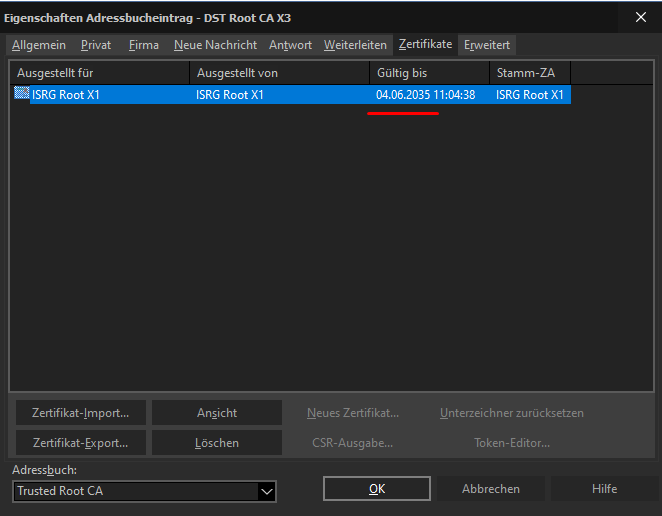Cancel with the Abbrechen button
Image resolution: width=662 pixels, height=516 pixels.
pyautogui.click(x=491, y=489)
